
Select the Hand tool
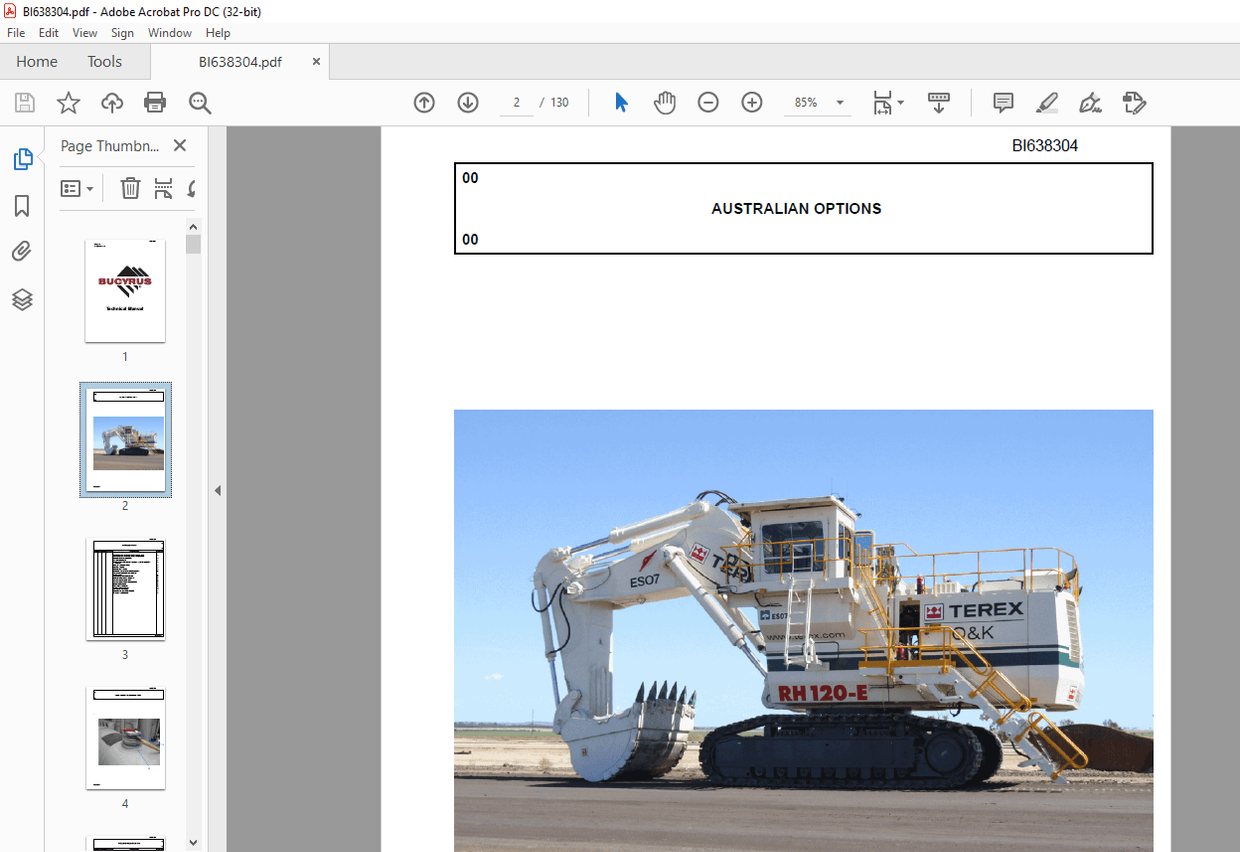click(x=664, y=102)
